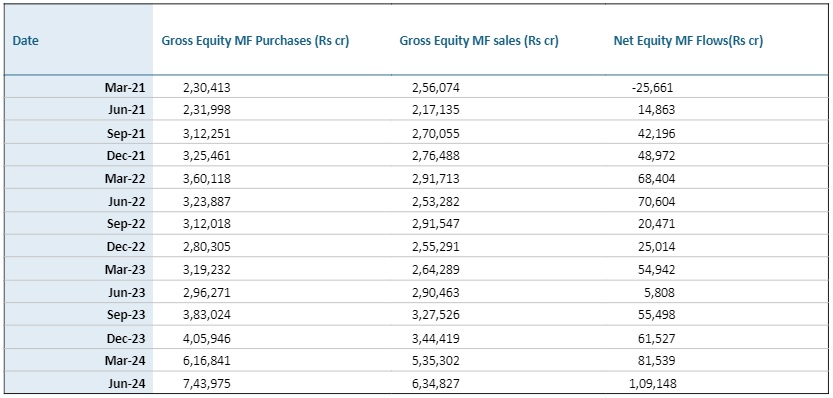This screenshot has width=833, height=398.
Task: Select the Date column header
Action: click(26, 41)
